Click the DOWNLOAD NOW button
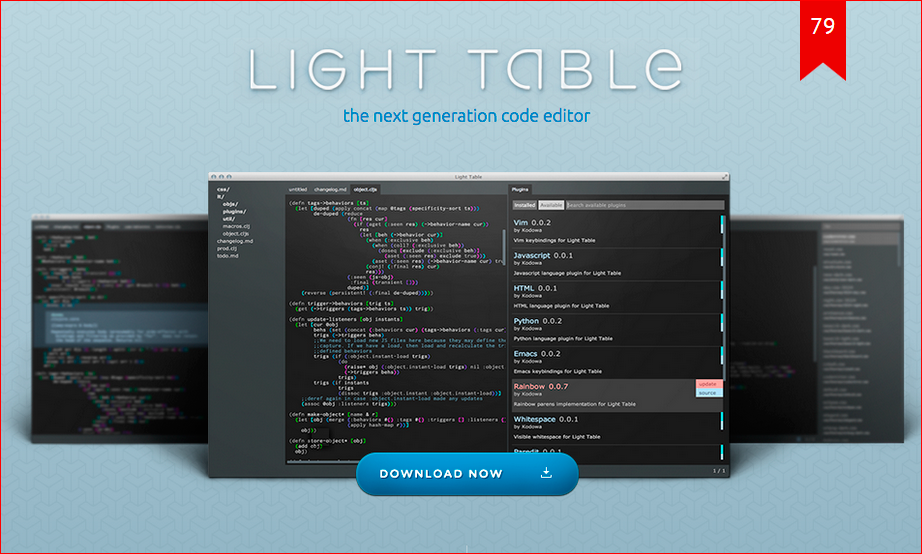Screen dimensions: 922x554 467,473
